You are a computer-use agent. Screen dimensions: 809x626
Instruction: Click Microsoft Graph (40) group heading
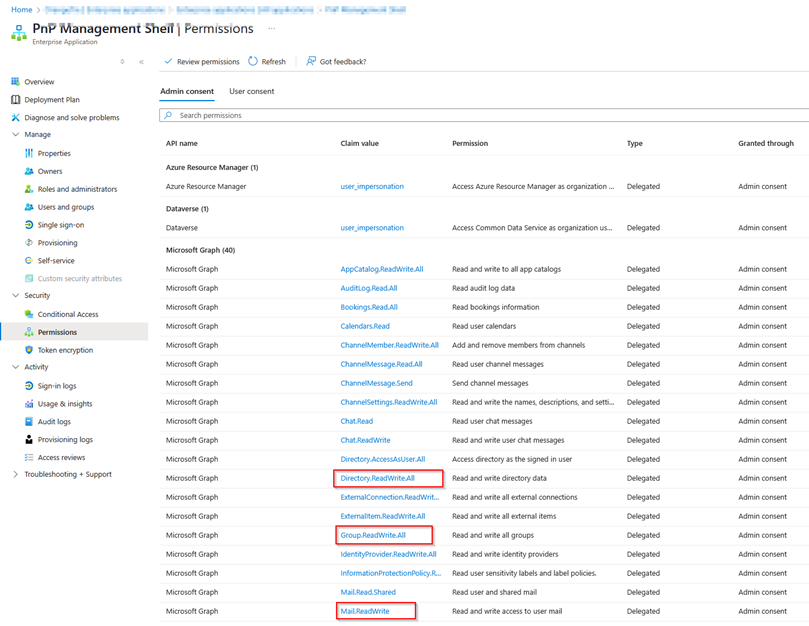[x=200, y=250]
